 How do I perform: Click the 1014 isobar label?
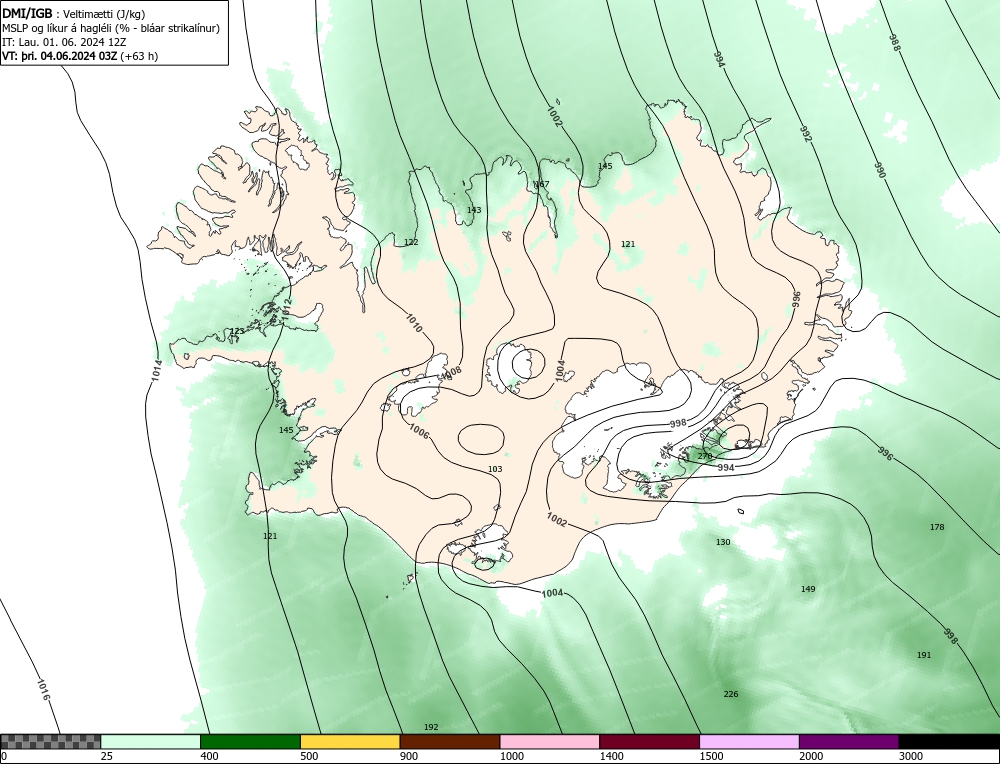(x=157, y=371)
